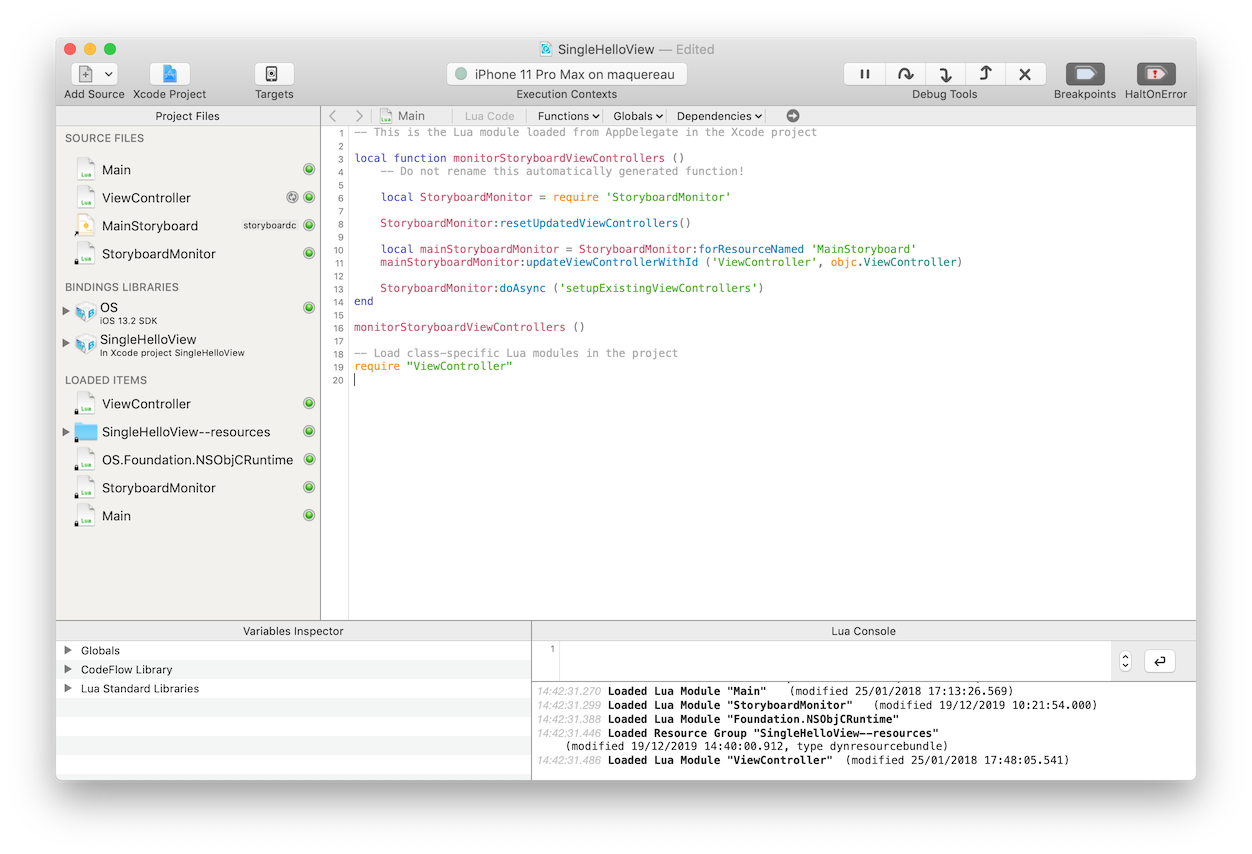Toggle green status dot for Main source file
1252x854 pixels.
tap(309, 170)
